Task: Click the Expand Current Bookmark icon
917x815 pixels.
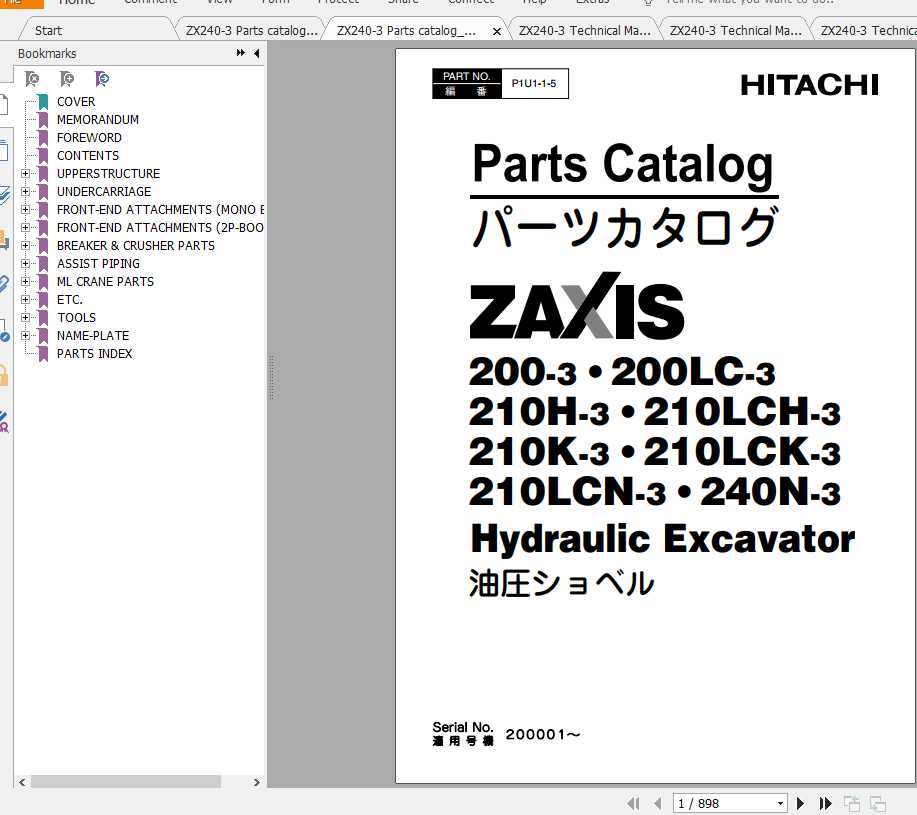Action: [x=101, y=78]
